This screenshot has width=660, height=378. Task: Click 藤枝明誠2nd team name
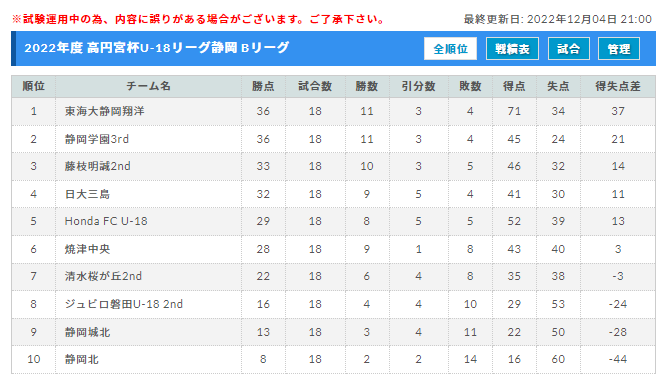[98, 166]
